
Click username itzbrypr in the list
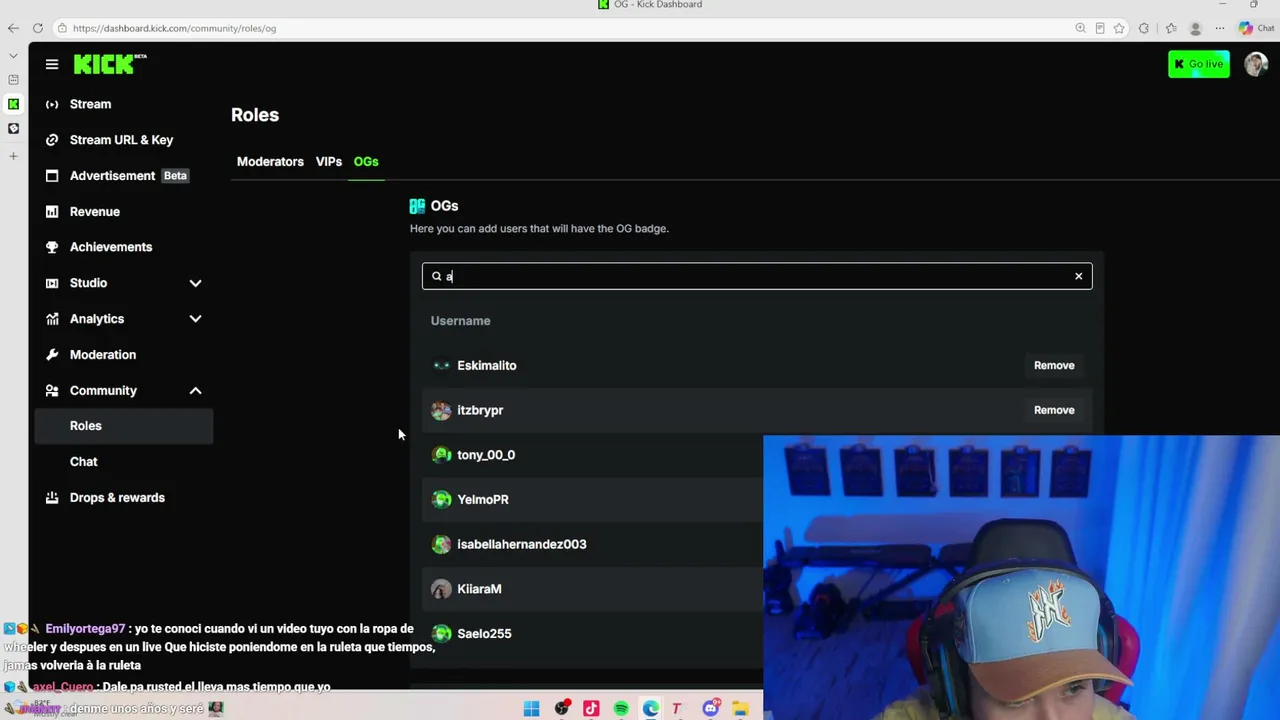click(x=480, y=410)
